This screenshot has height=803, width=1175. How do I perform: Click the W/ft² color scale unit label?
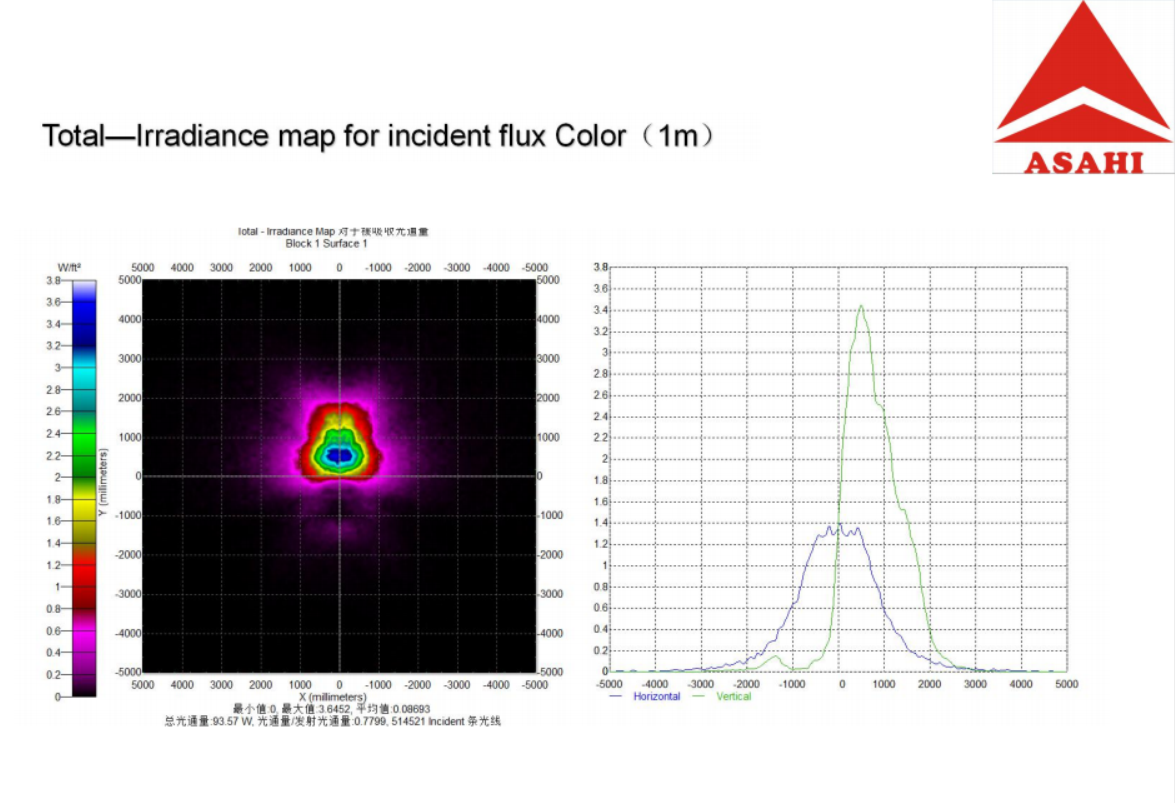click(69, 267)
